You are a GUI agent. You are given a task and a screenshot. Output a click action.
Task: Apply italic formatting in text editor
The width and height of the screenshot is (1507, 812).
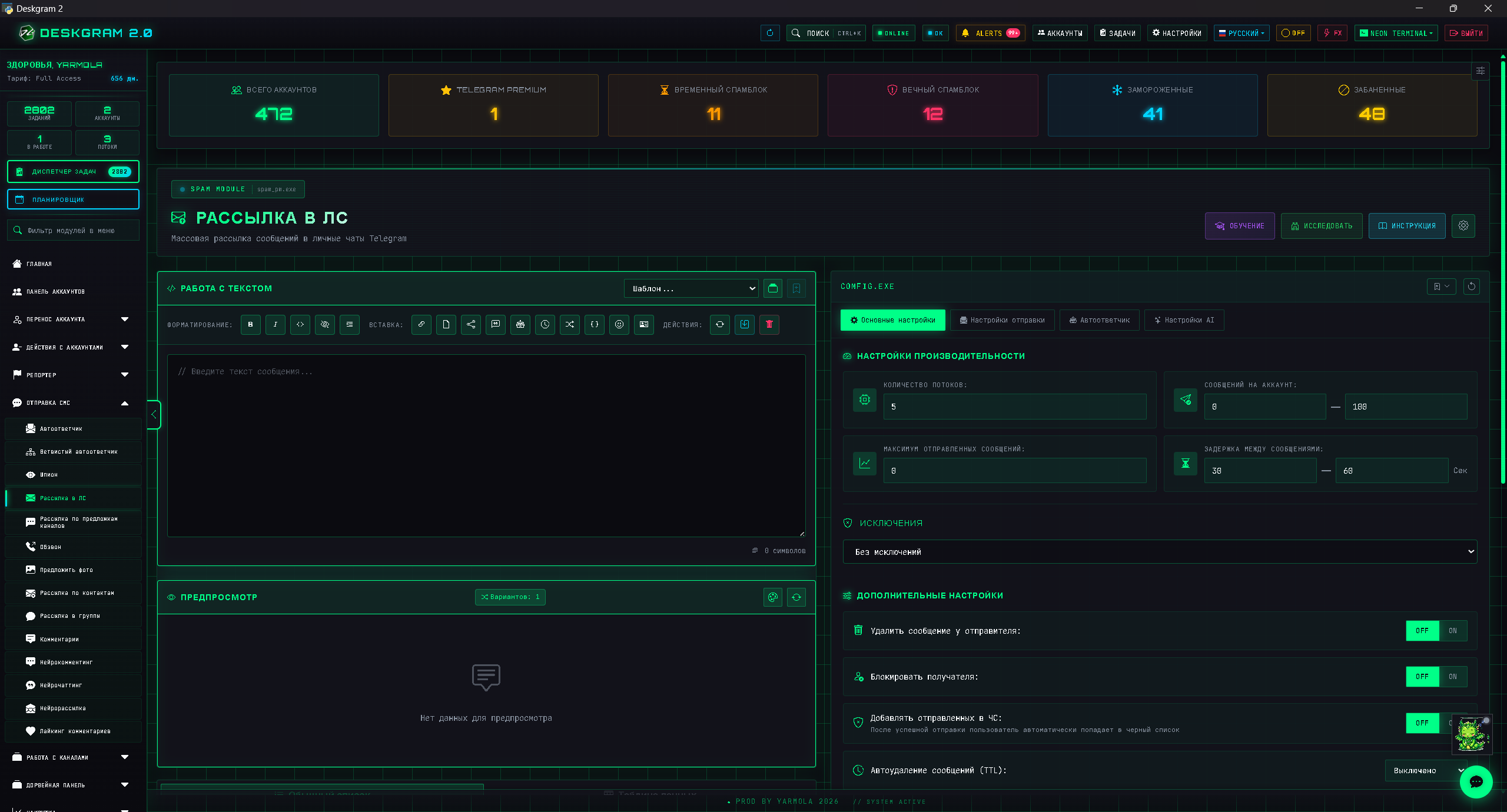point(275,324)
